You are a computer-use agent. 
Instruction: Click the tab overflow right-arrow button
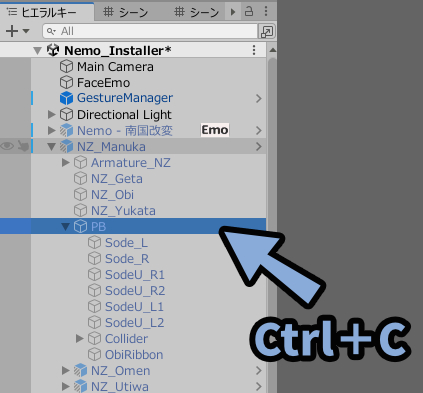point(233,12)
